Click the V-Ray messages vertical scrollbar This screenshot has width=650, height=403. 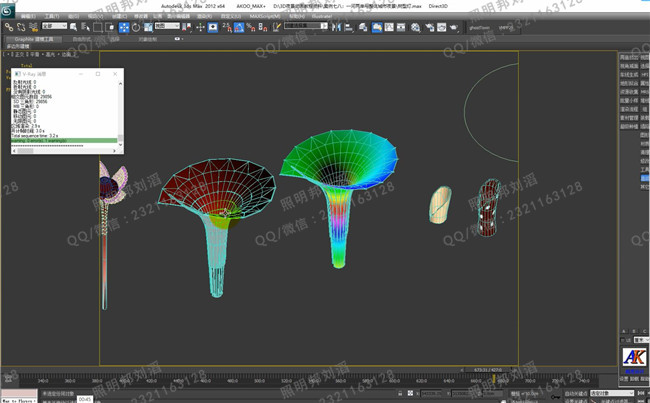point(121,114)
